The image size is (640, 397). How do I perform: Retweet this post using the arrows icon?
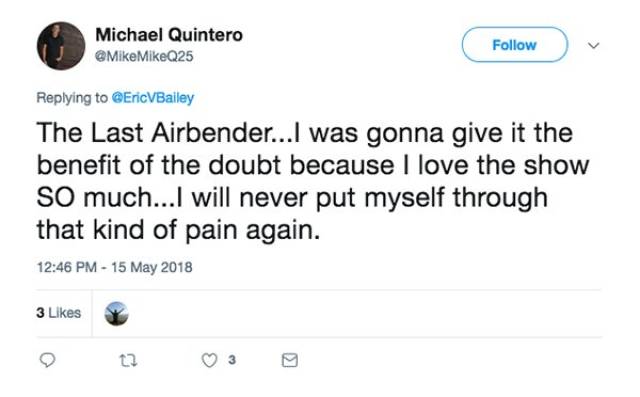coord(128,360)
